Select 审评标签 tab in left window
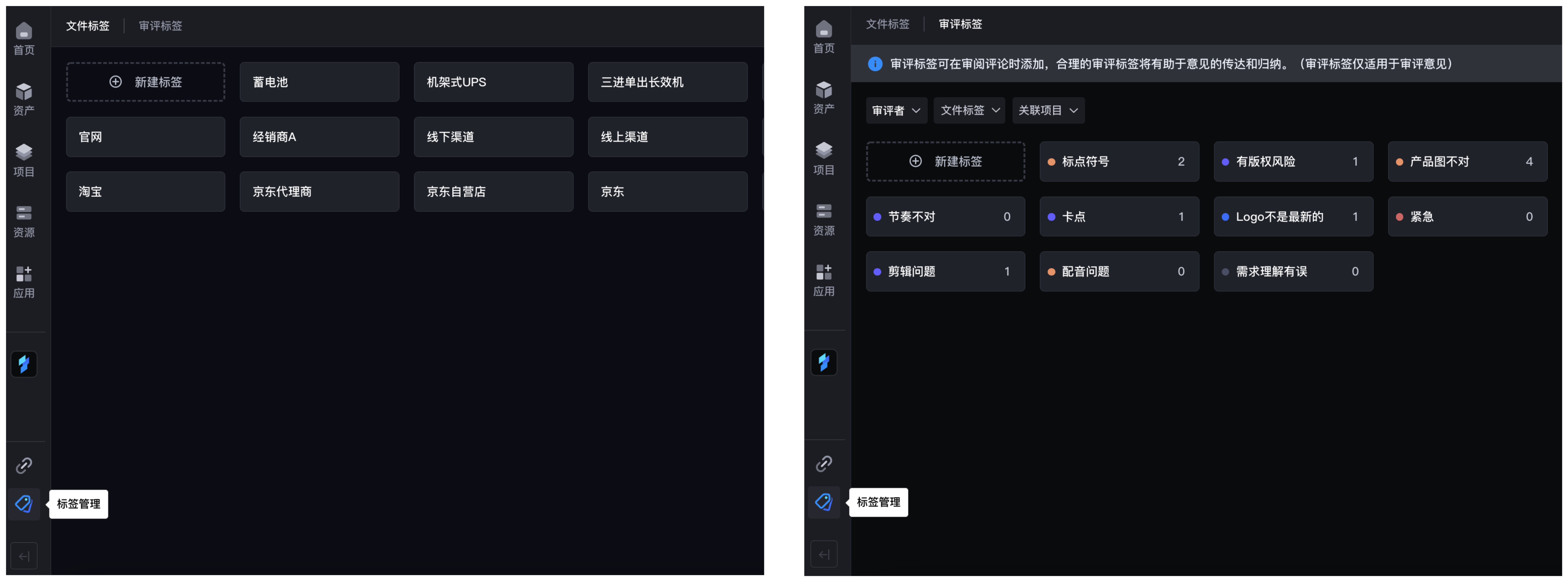Image resolution: width=1568 pixels, height=582 pixels. click(161, 26)
